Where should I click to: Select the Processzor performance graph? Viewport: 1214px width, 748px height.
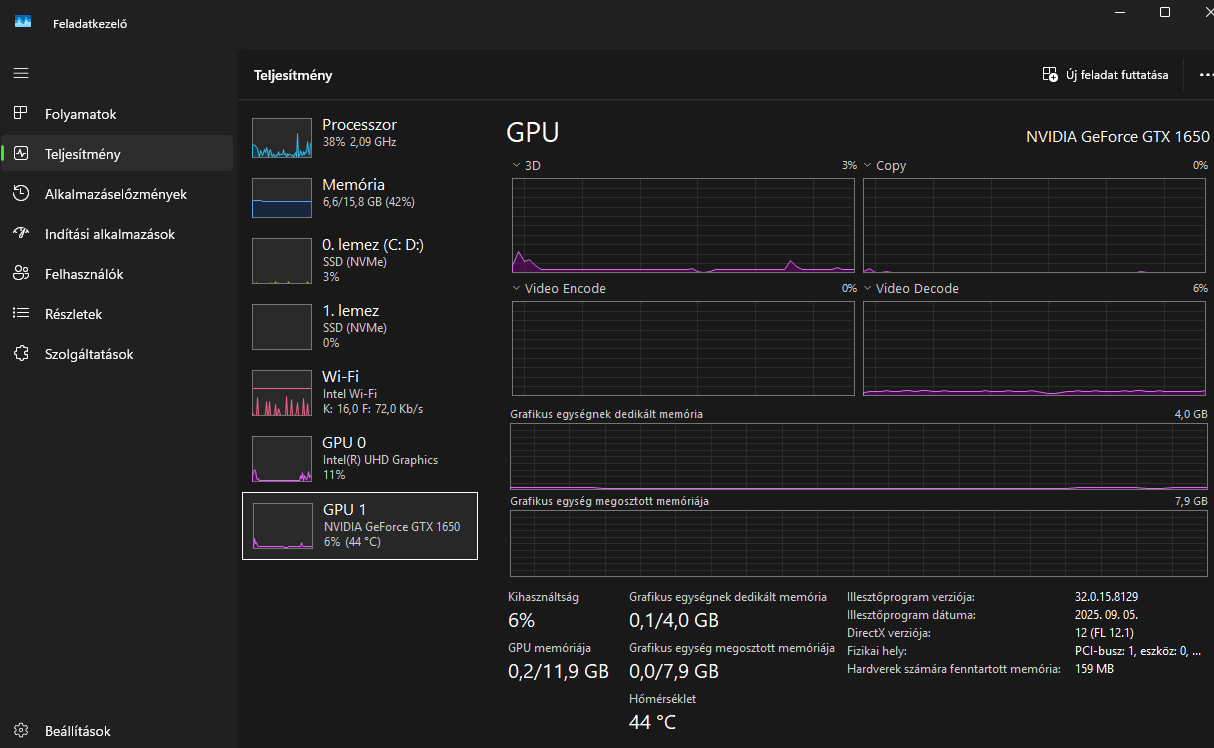(360, 138)
